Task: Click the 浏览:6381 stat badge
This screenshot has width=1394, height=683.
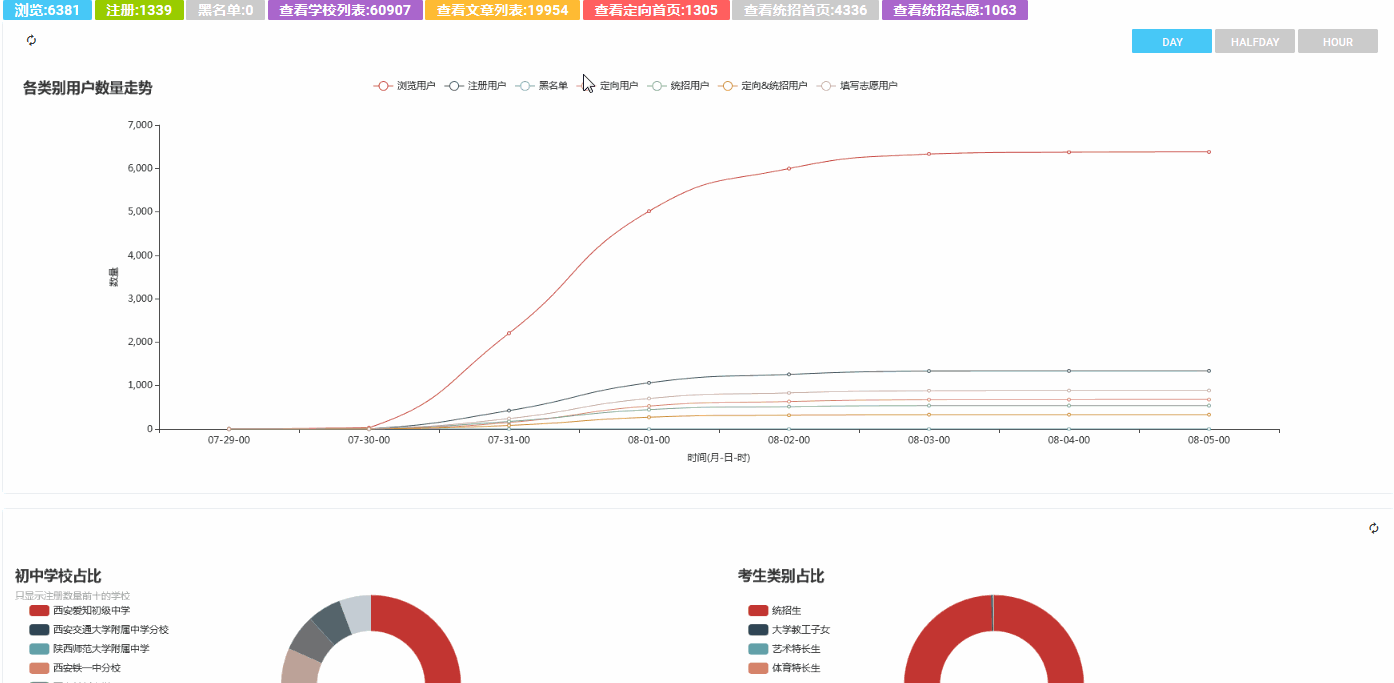Action: tap(47, 10)
